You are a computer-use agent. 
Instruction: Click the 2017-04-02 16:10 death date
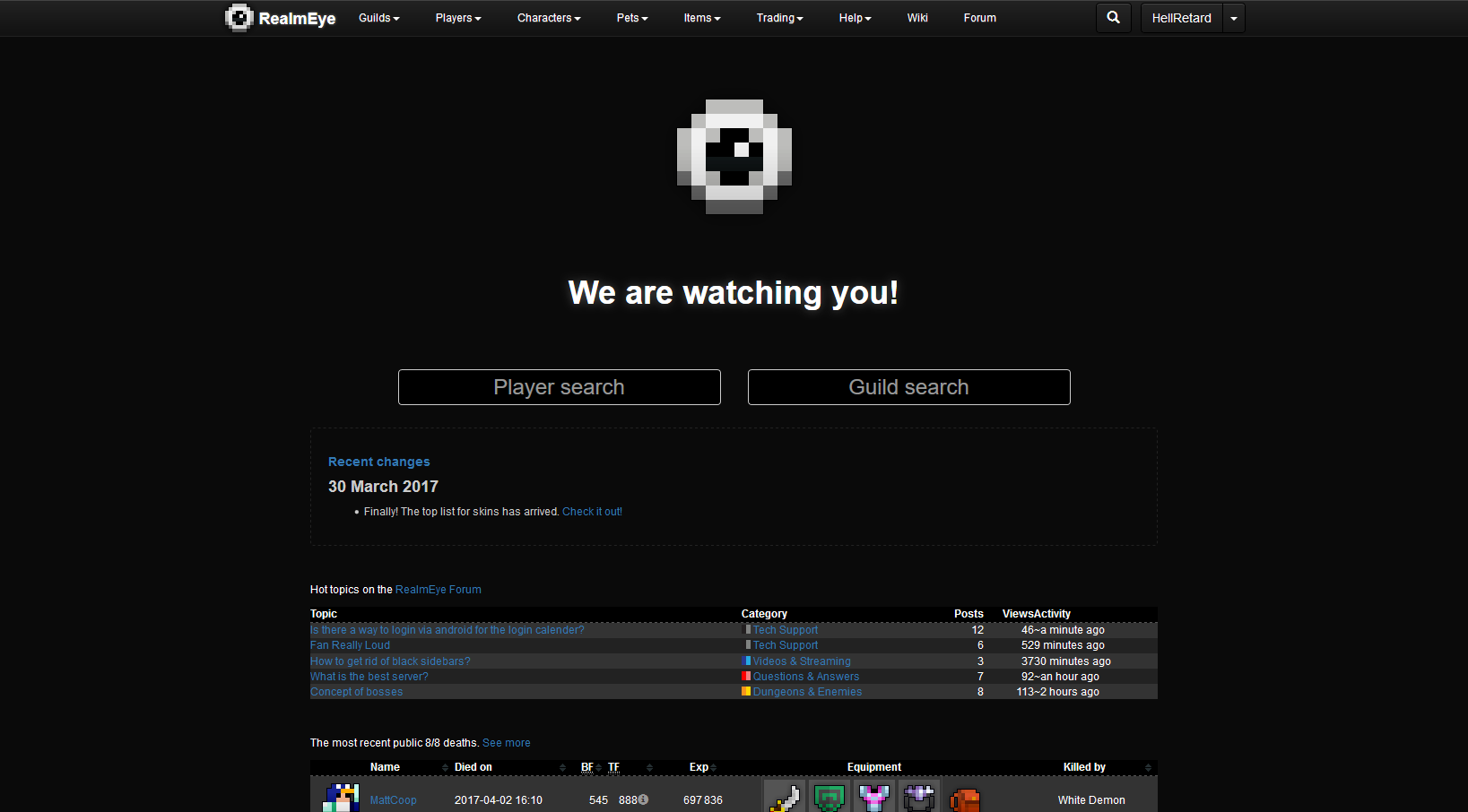coord(499,800)
